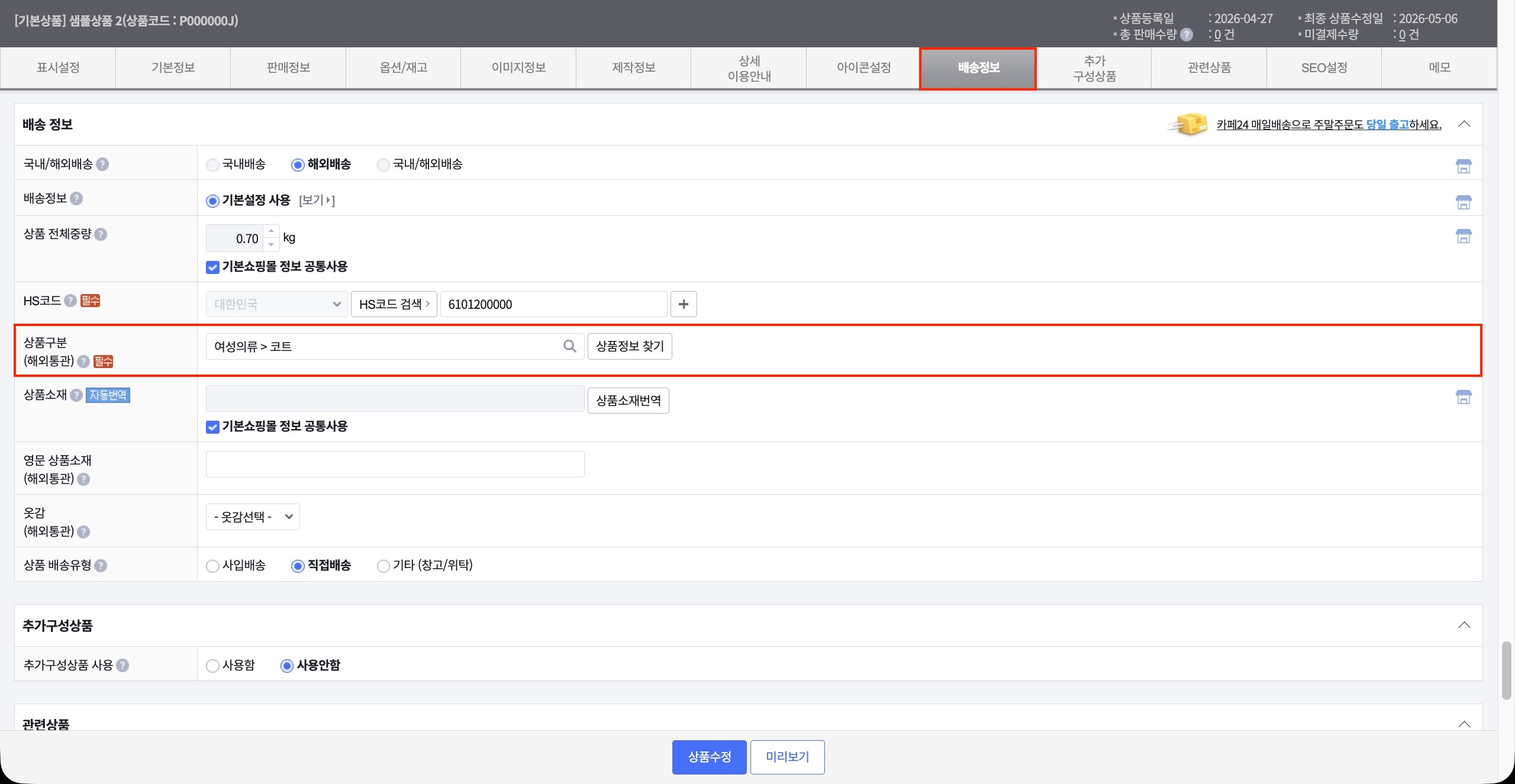Viewport: 1515px width, 784px height.
Task: Click 미리보기 button
Action: [787, 757]
